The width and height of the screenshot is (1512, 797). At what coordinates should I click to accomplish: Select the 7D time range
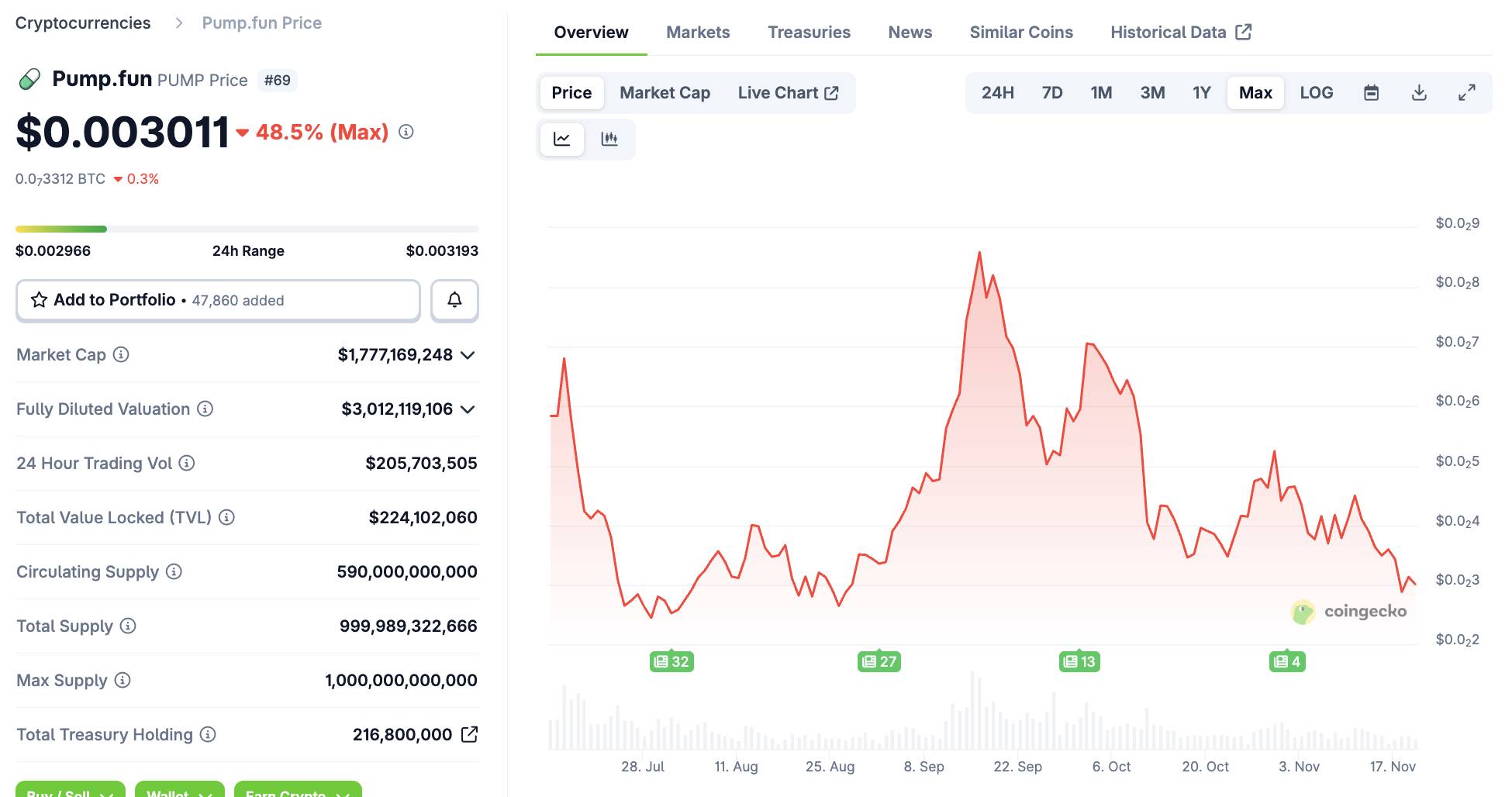1051,93
